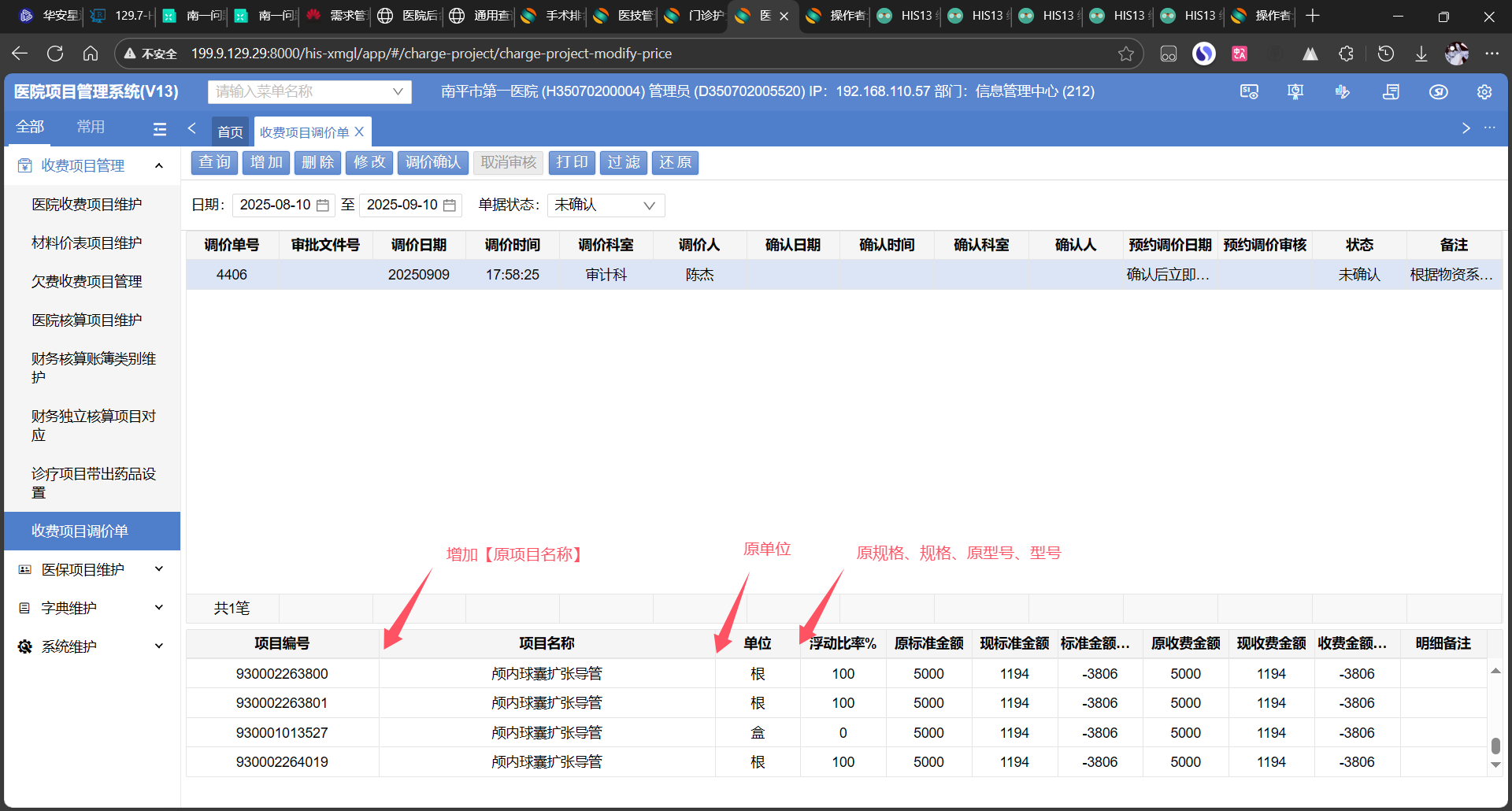Click the 浮动比率% column header
The image size is (1512, 811).
843,644
